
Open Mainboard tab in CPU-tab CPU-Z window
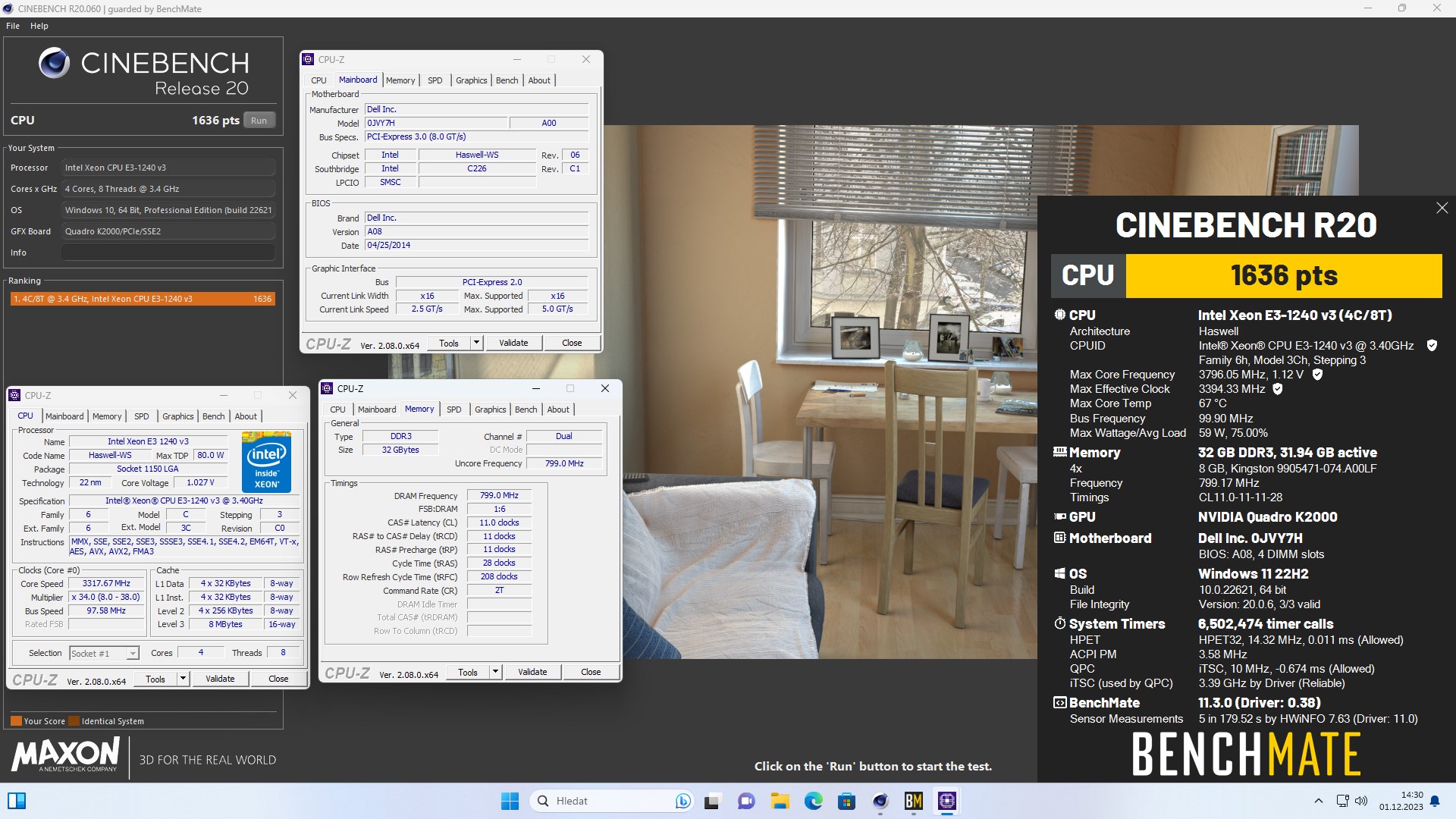pos(64,416)
